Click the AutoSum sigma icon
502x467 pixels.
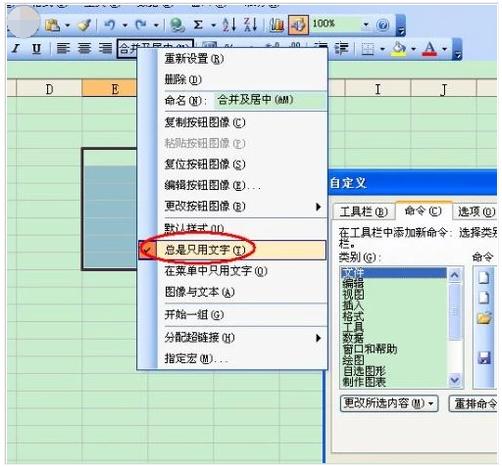pyautogui.click(x=198, y=25)
